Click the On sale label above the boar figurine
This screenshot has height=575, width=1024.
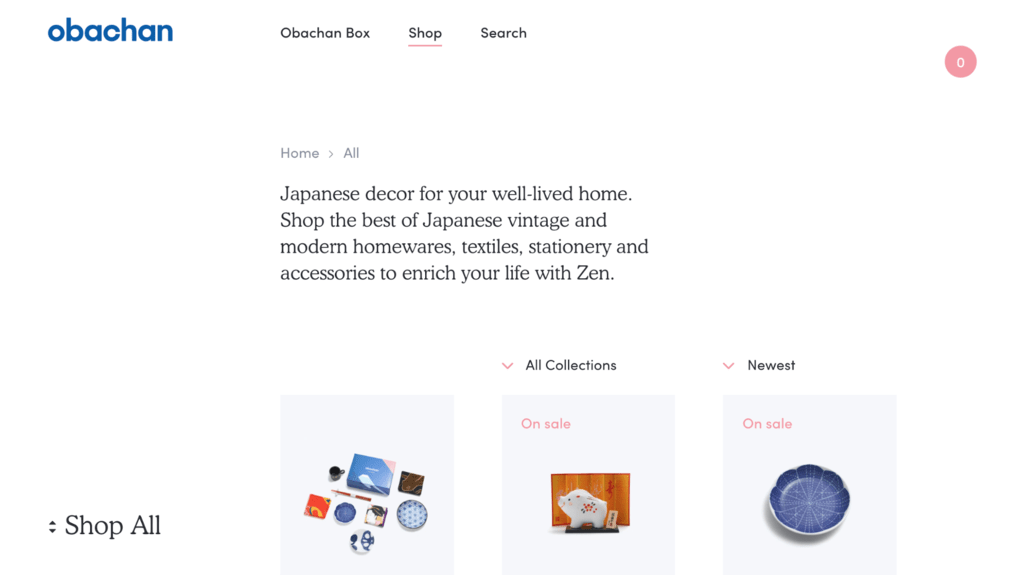coord(546,423)
